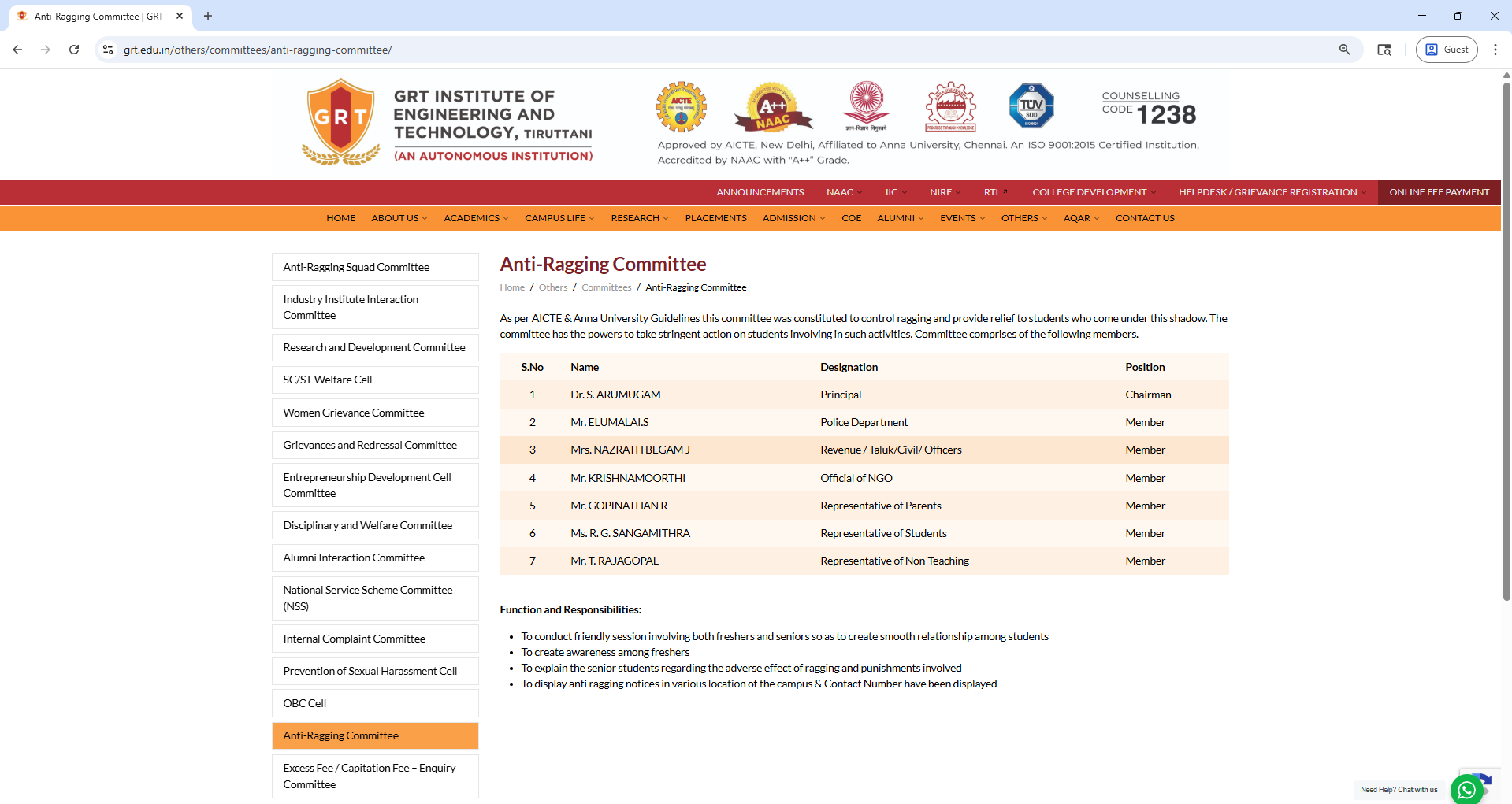The height and width of the screenshot is (804, 1512).
Task: Open a new browser tab
Action: [x=208, y=16]
